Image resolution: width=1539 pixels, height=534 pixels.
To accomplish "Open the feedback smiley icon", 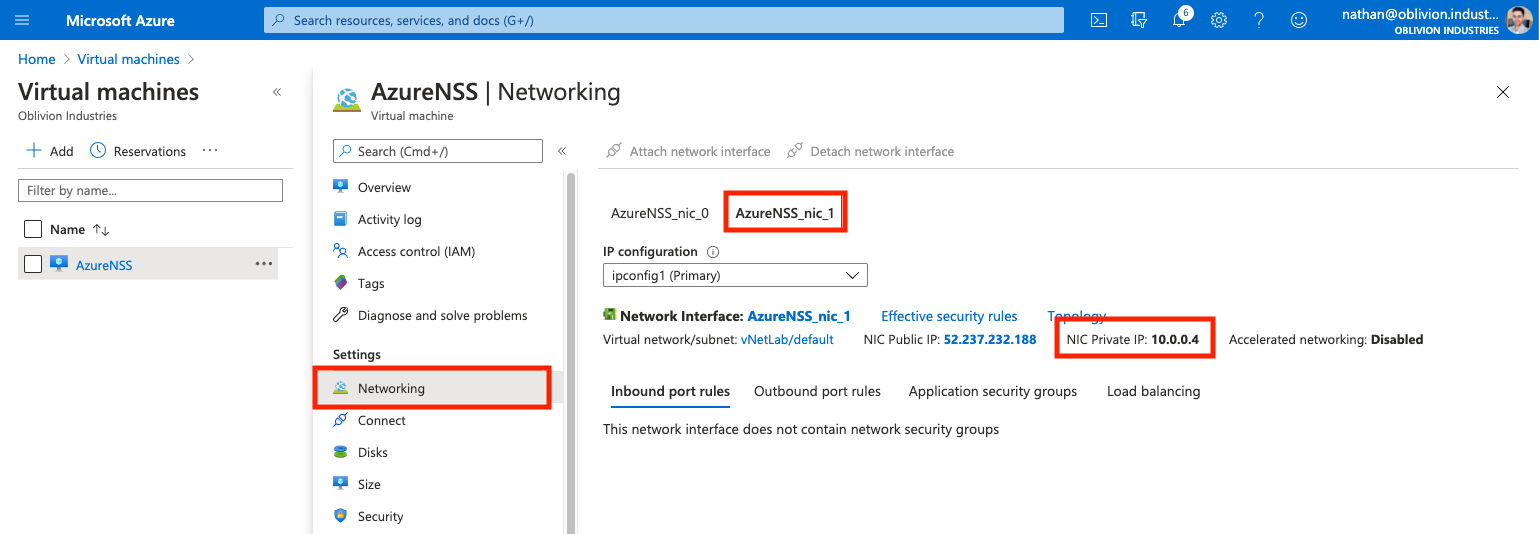I will point(1299,20).
